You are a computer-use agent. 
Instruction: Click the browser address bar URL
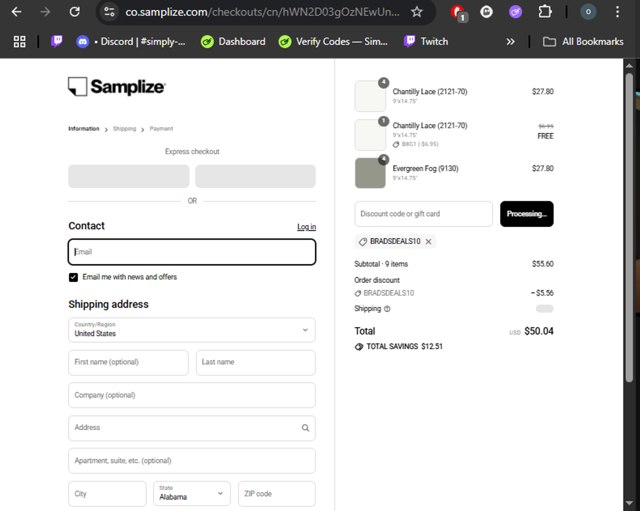pyautogui.click(x=262, y=12)
